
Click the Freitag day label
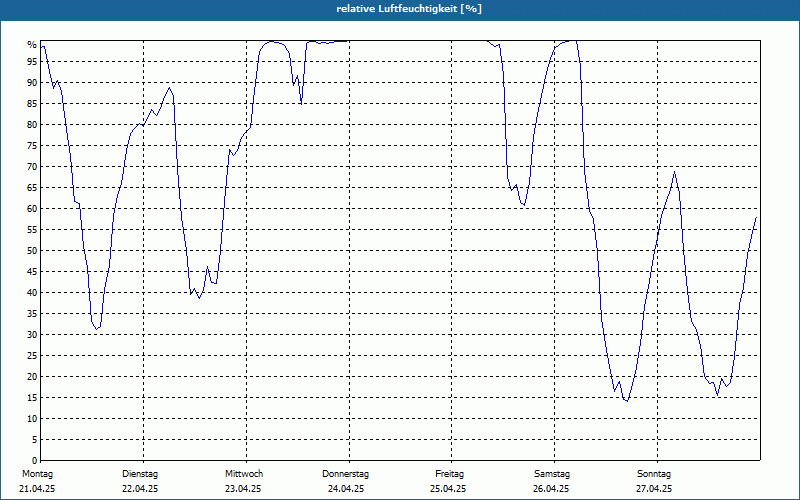449,474
